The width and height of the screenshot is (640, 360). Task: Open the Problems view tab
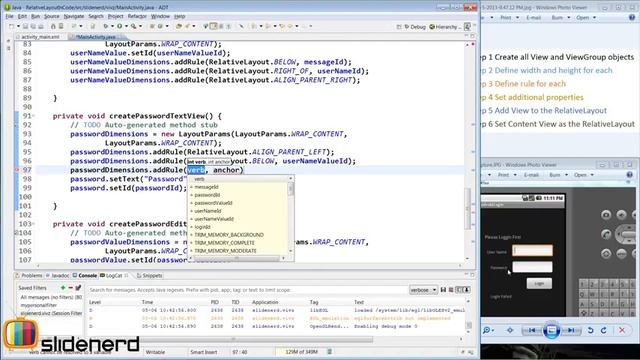(29, 276)
